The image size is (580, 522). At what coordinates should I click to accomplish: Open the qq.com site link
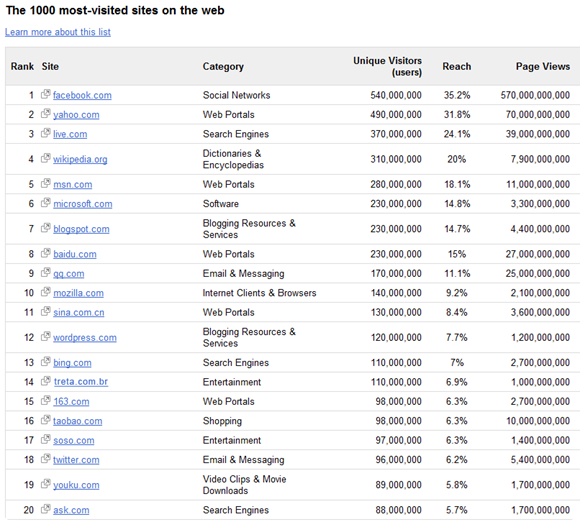coord(68,274)
